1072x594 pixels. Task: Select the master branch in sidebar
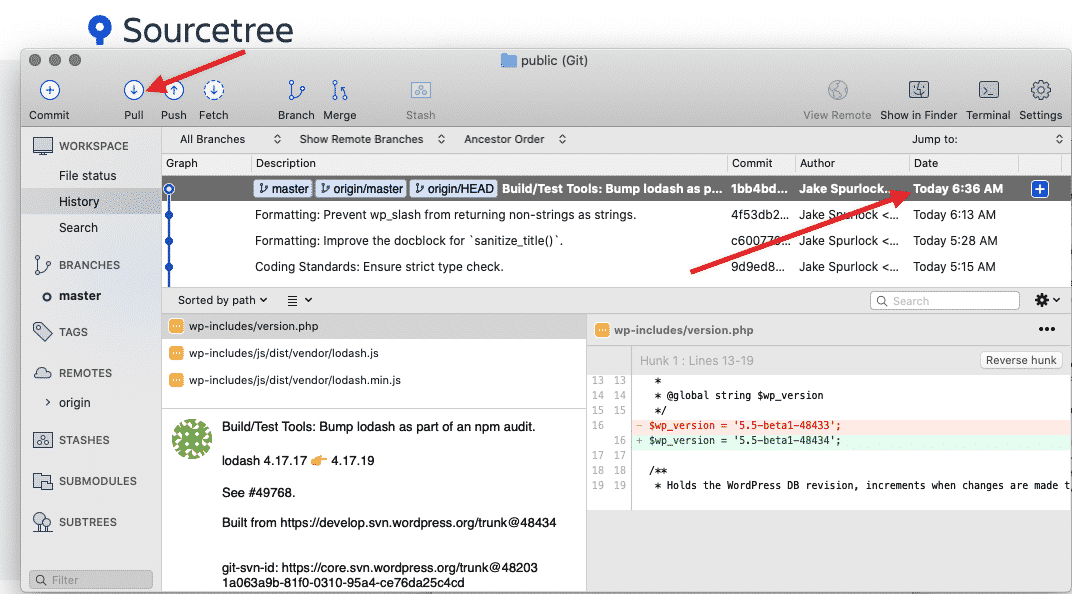(x=80, y=296)
